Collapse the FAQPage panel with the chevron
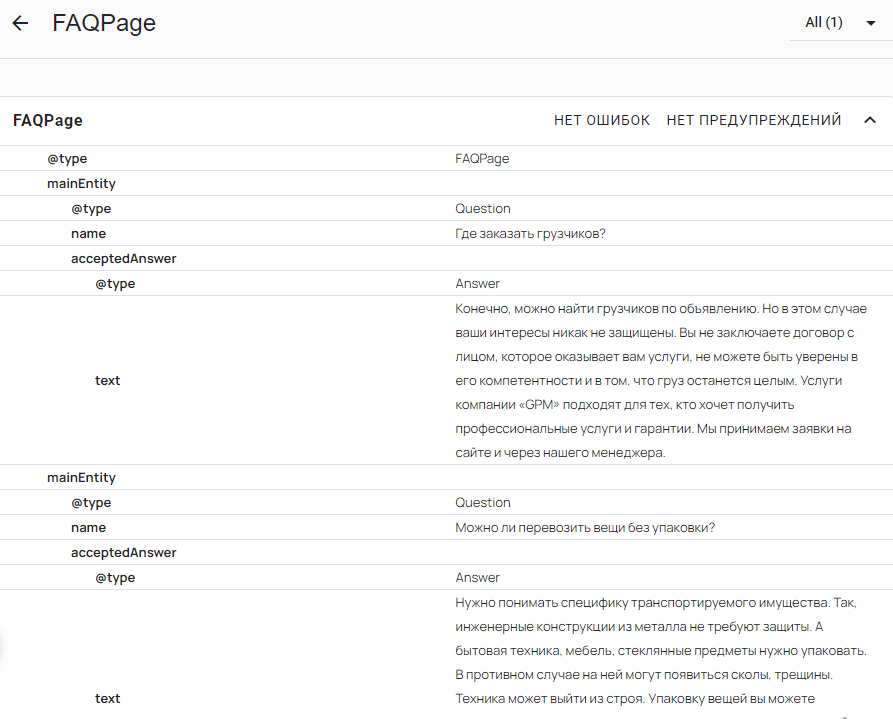Image resolution: width=893 pixels, height=719 pixels. [x=869, y=120]
